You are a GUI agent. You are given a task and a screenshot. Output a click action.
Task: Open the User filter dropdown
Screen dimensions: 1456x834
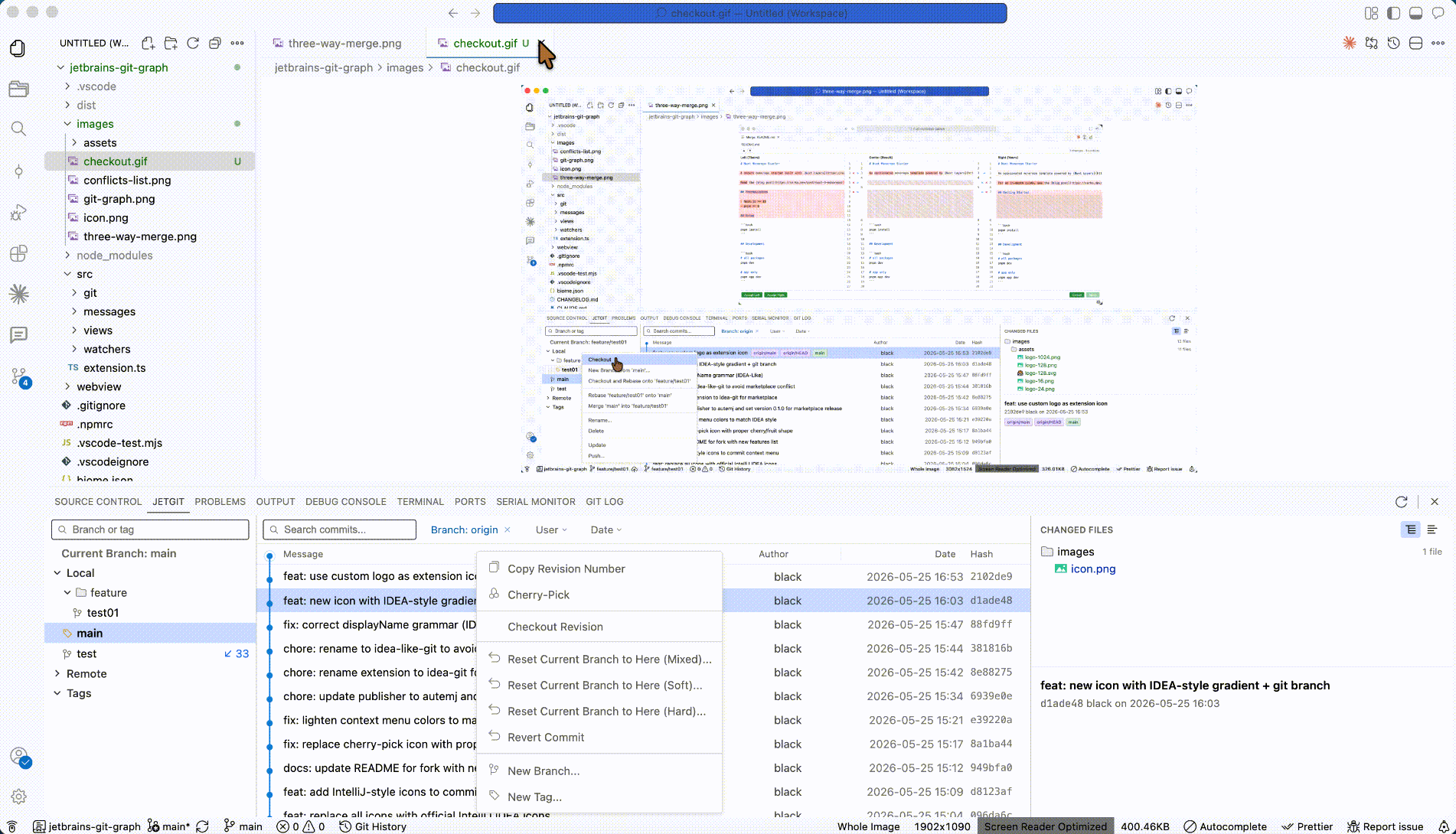551,529
